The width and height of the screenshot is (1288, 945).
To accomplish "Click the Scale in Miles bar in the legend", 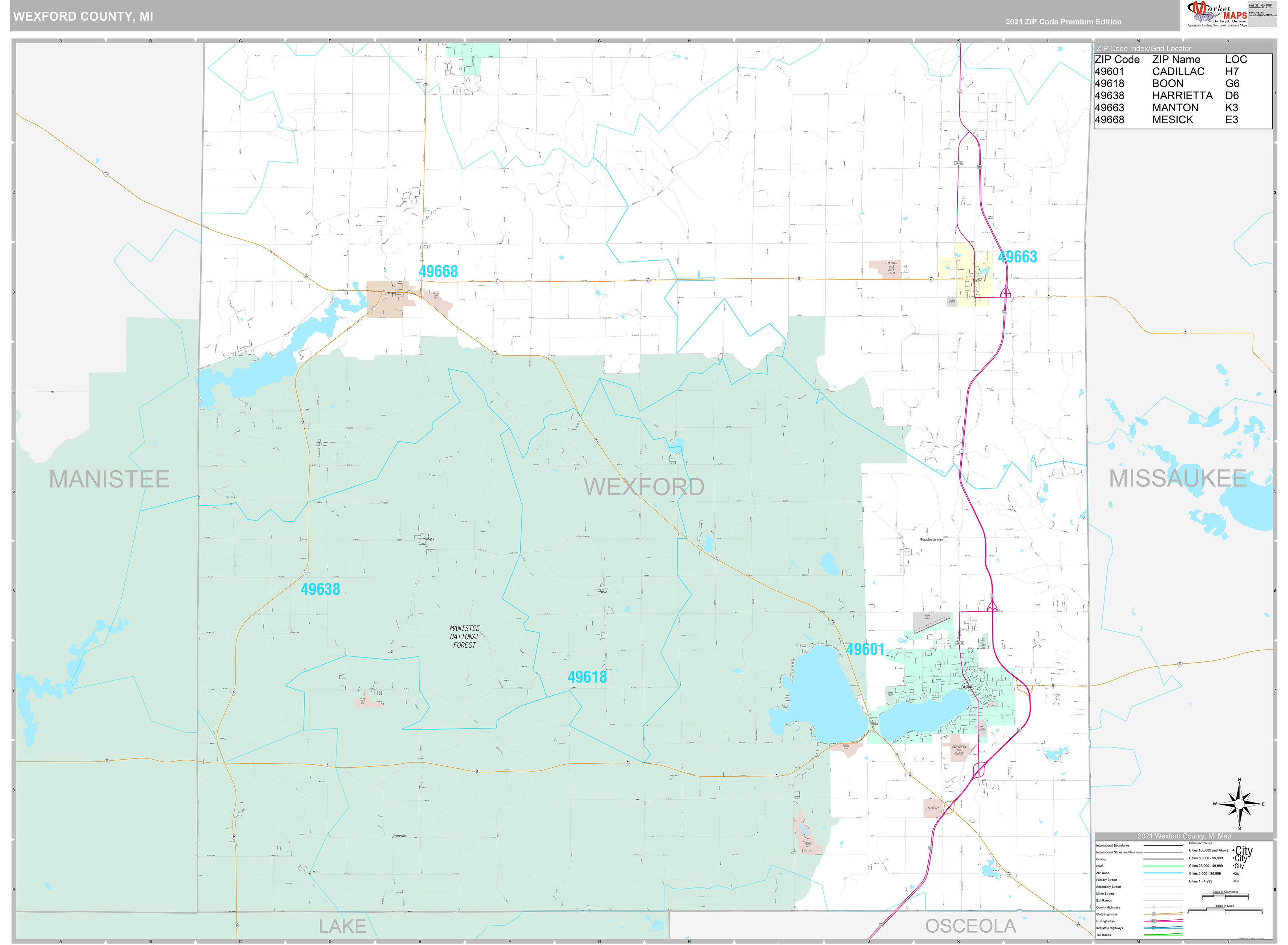I will (x=1225, y=910).
